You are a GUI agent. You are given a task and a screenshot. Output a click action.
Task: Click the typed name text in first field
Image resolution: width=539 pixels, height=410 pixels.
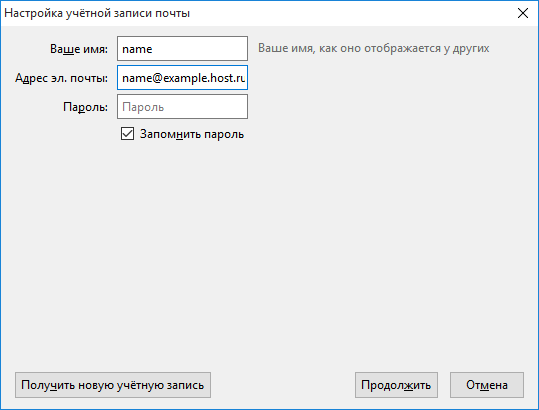(x=137, y=49)
